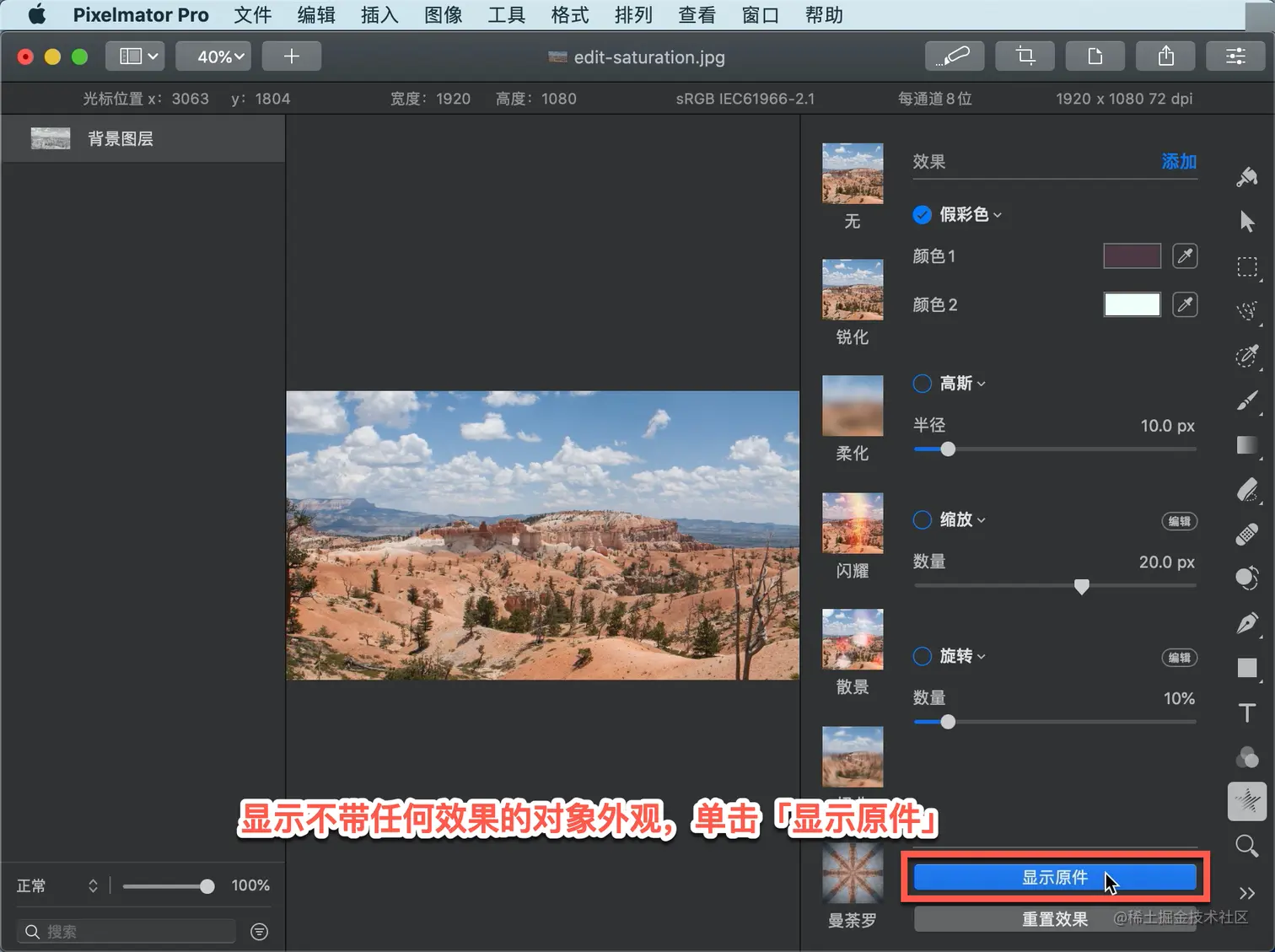The width and height of the screenshot is (1275, 952).
Task: Enable the 旋转 effect checkbox
Action: [923, 656]
